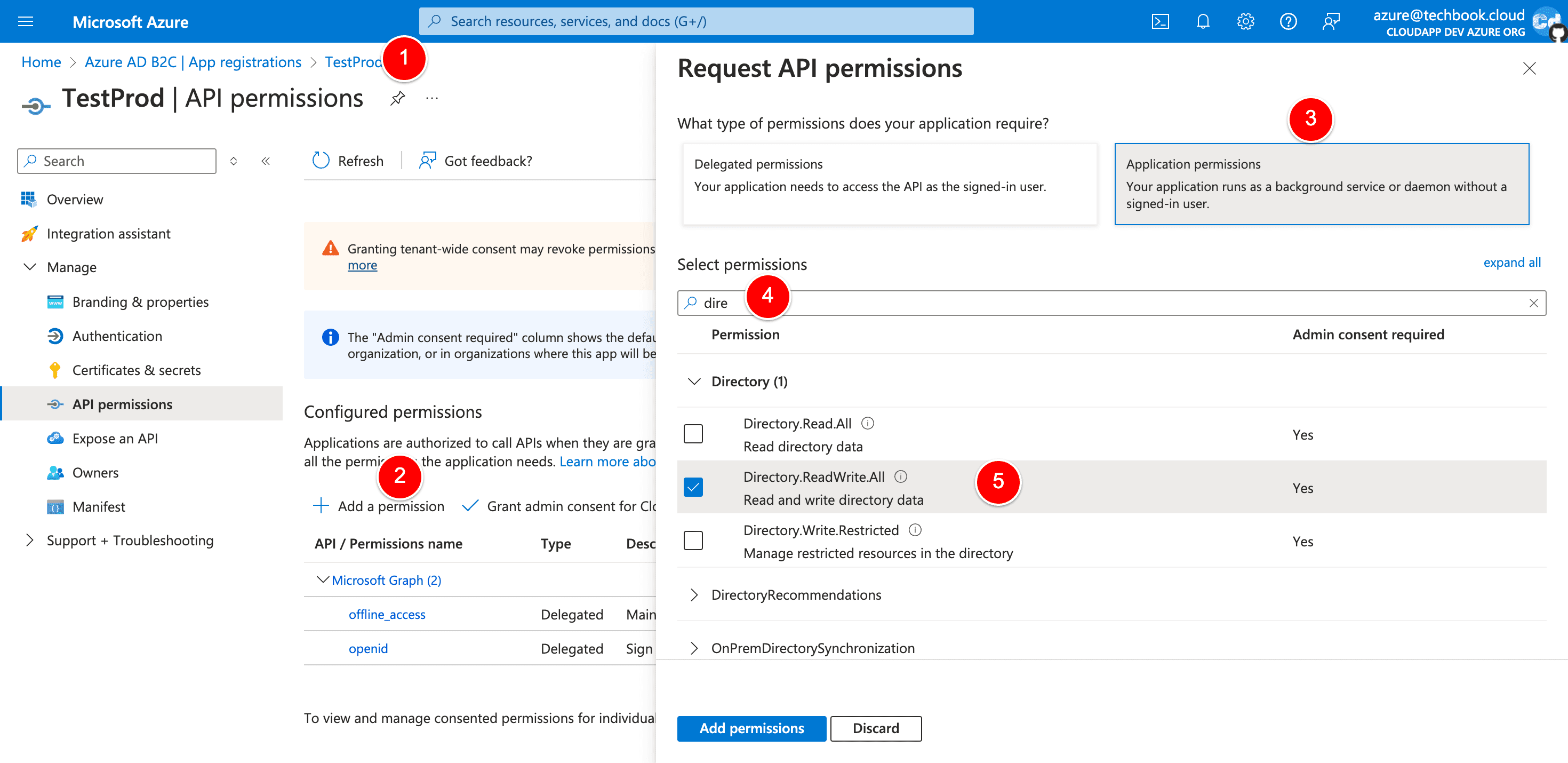
Task: Click info icon next to Directory.Read.All
Action: [x=868, y=423]
